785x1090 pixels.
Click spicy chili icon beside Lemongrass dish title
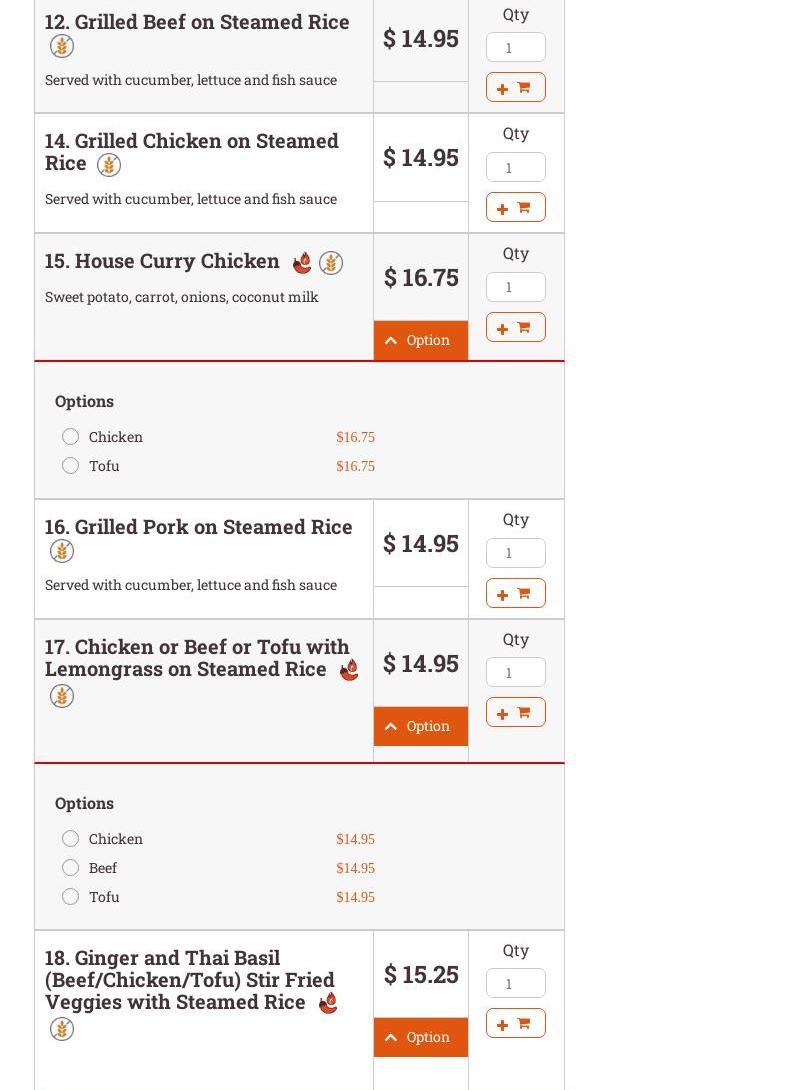click(349, 670)
